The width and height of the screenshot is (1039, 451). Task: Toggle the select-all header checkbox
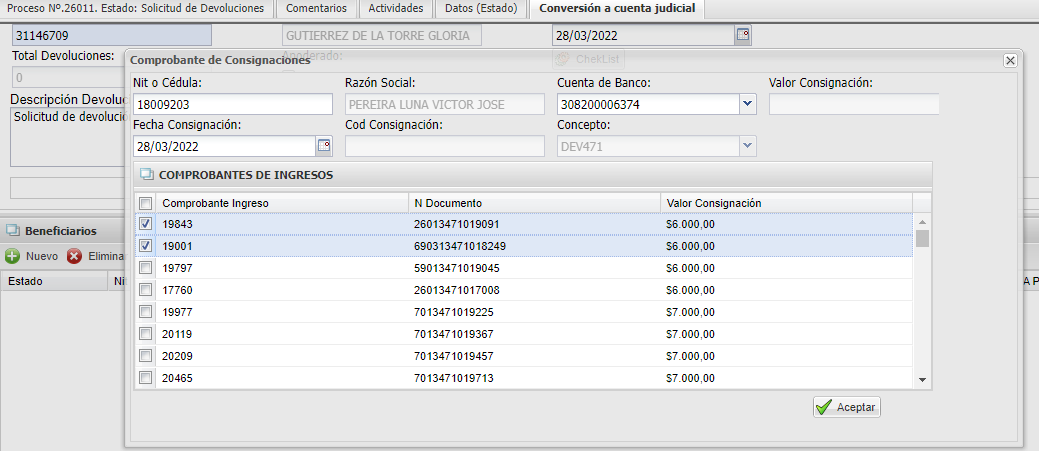pyautogui.click(x=146, y=203)
